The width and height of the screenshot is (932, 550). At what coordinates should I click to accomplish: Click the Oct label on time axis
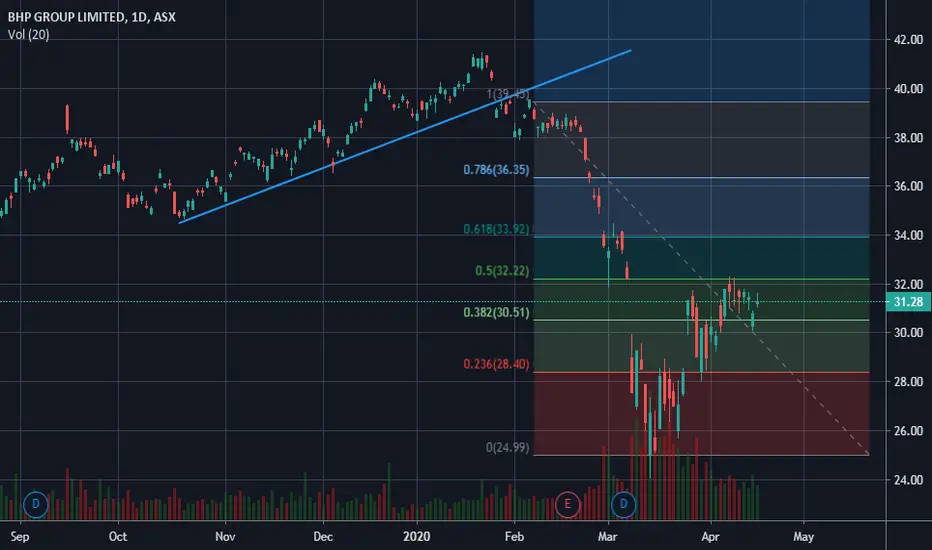[118, 536]
